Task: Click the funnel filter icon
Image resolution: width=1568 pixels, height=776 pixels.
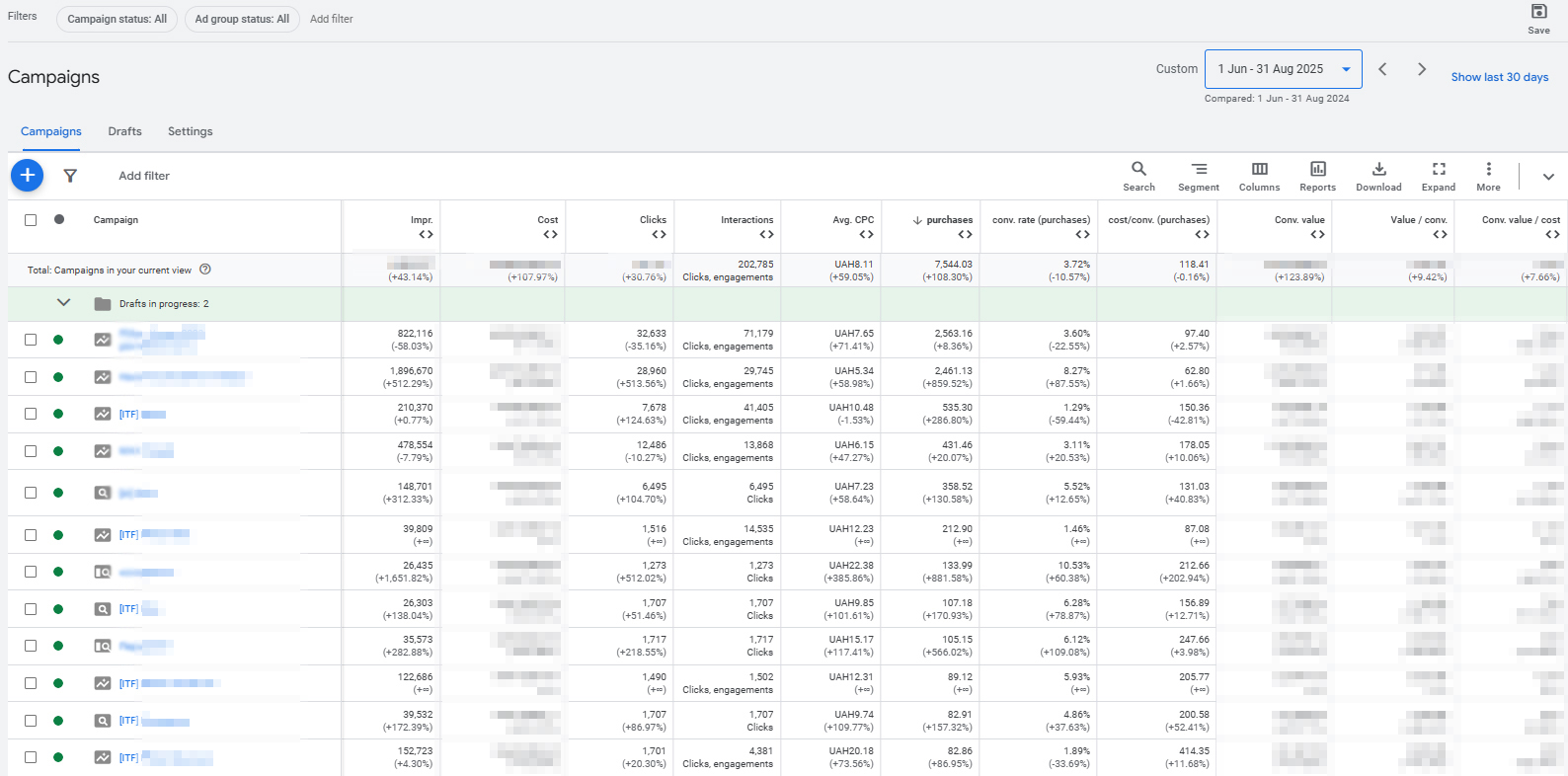Action: pyautogui.click(x=70, y=176)
